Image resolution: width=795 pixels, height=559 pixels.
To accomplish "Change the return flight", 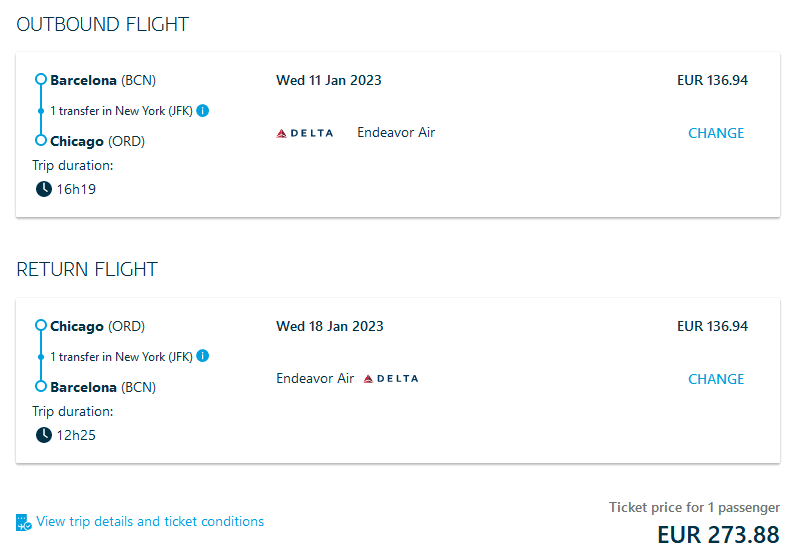I will [716, 379].
